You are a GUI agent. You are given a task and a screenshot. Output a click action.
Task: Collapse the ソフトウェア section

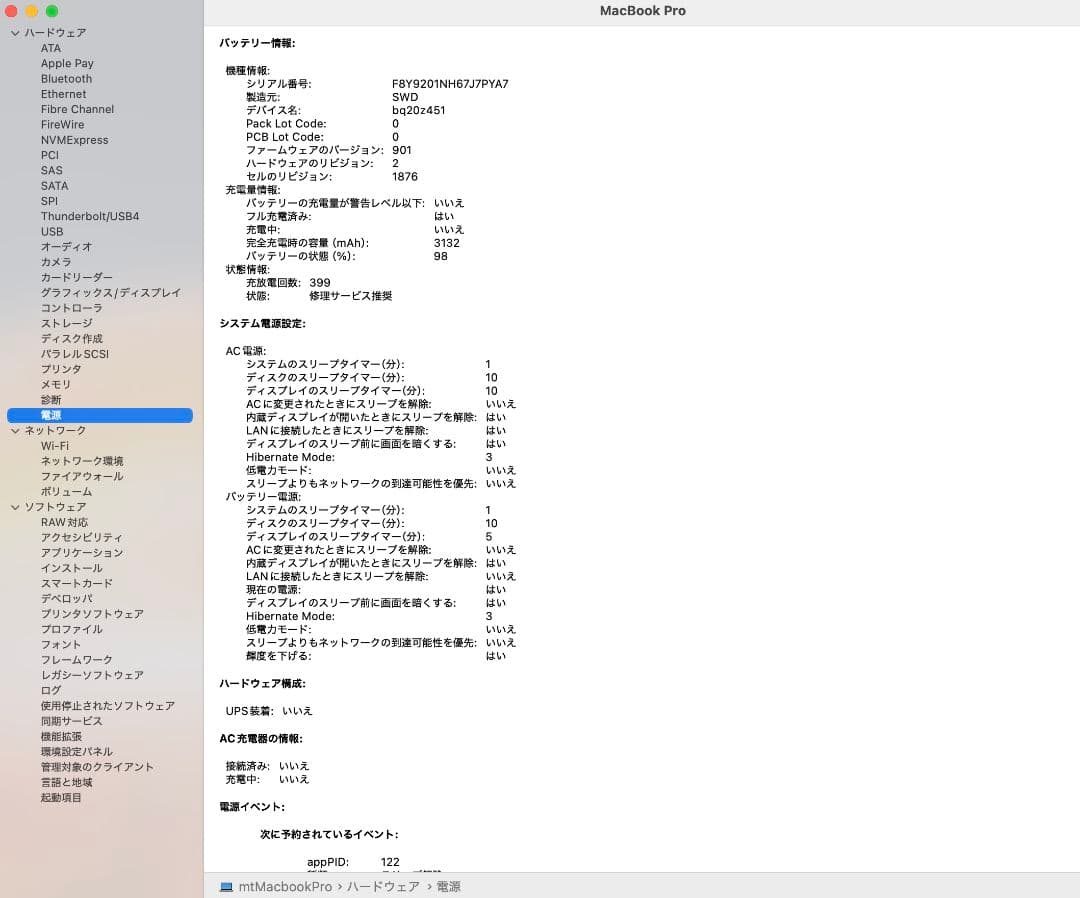point(15,507)
